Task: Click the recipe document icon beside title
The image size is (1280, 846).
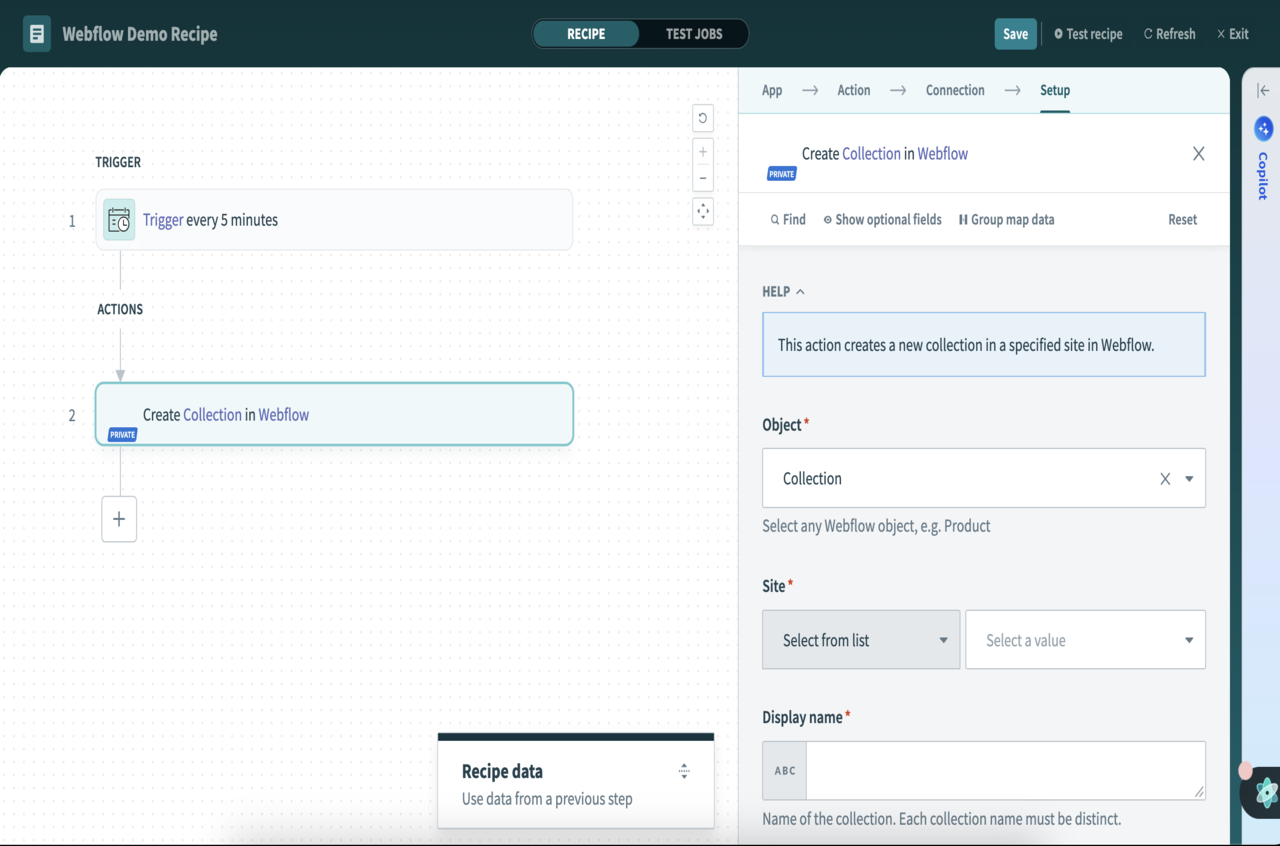Action: [37, 34]
